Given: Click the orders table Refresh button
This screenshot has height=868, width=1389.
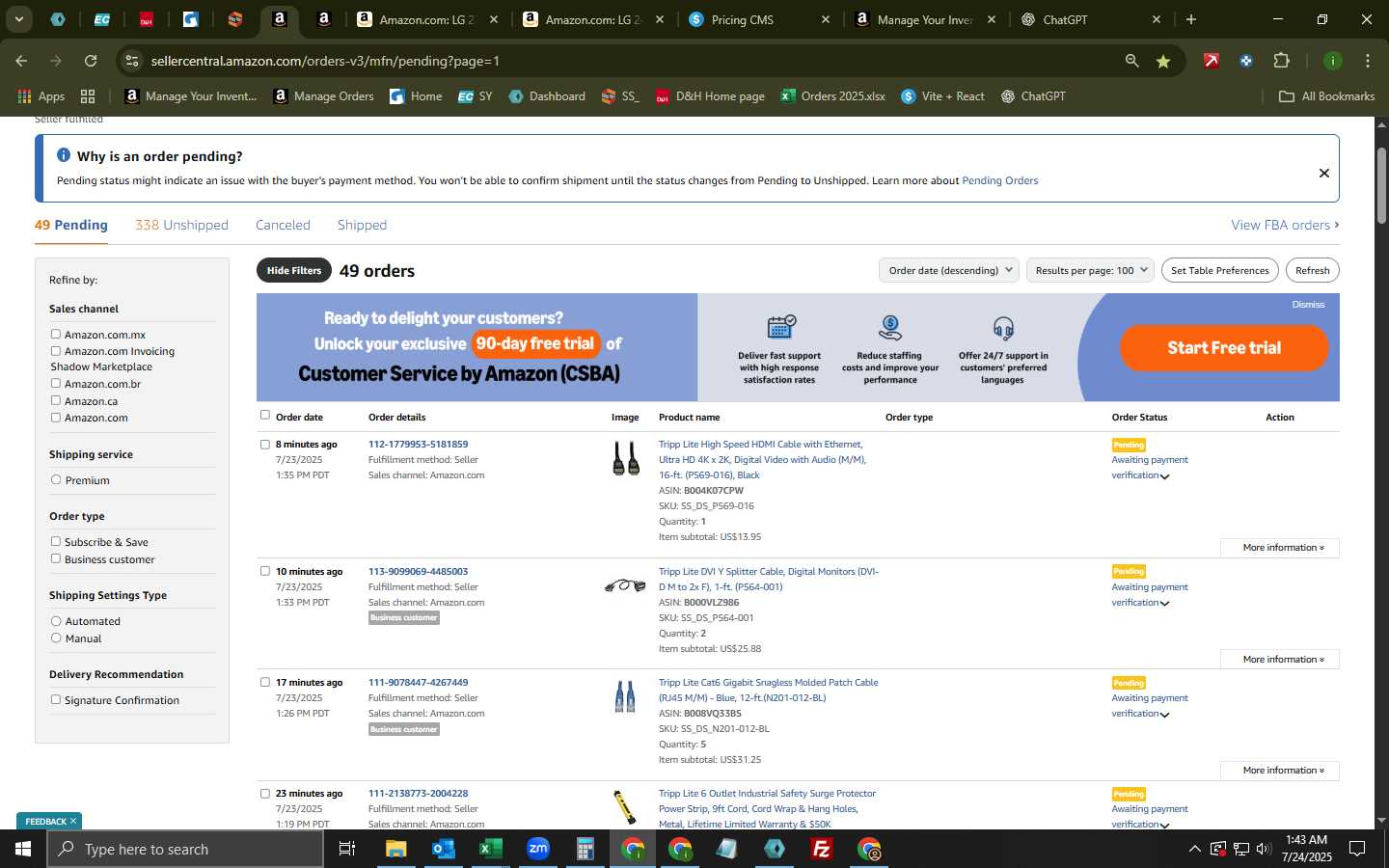Looking at the screenshot, I should 1312,270.
